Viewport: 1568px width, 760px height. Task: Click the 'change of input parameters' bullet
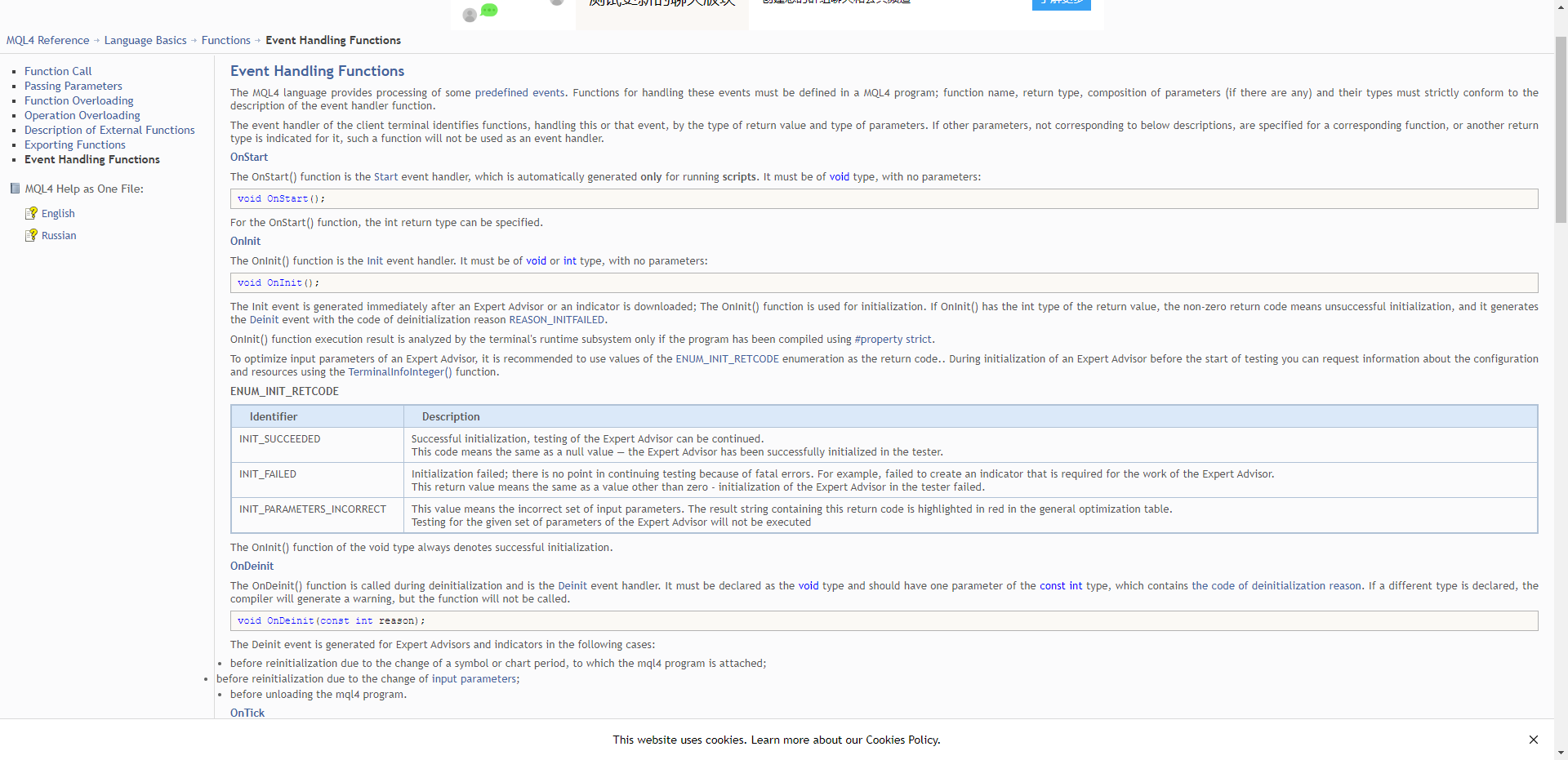point(367,678)
